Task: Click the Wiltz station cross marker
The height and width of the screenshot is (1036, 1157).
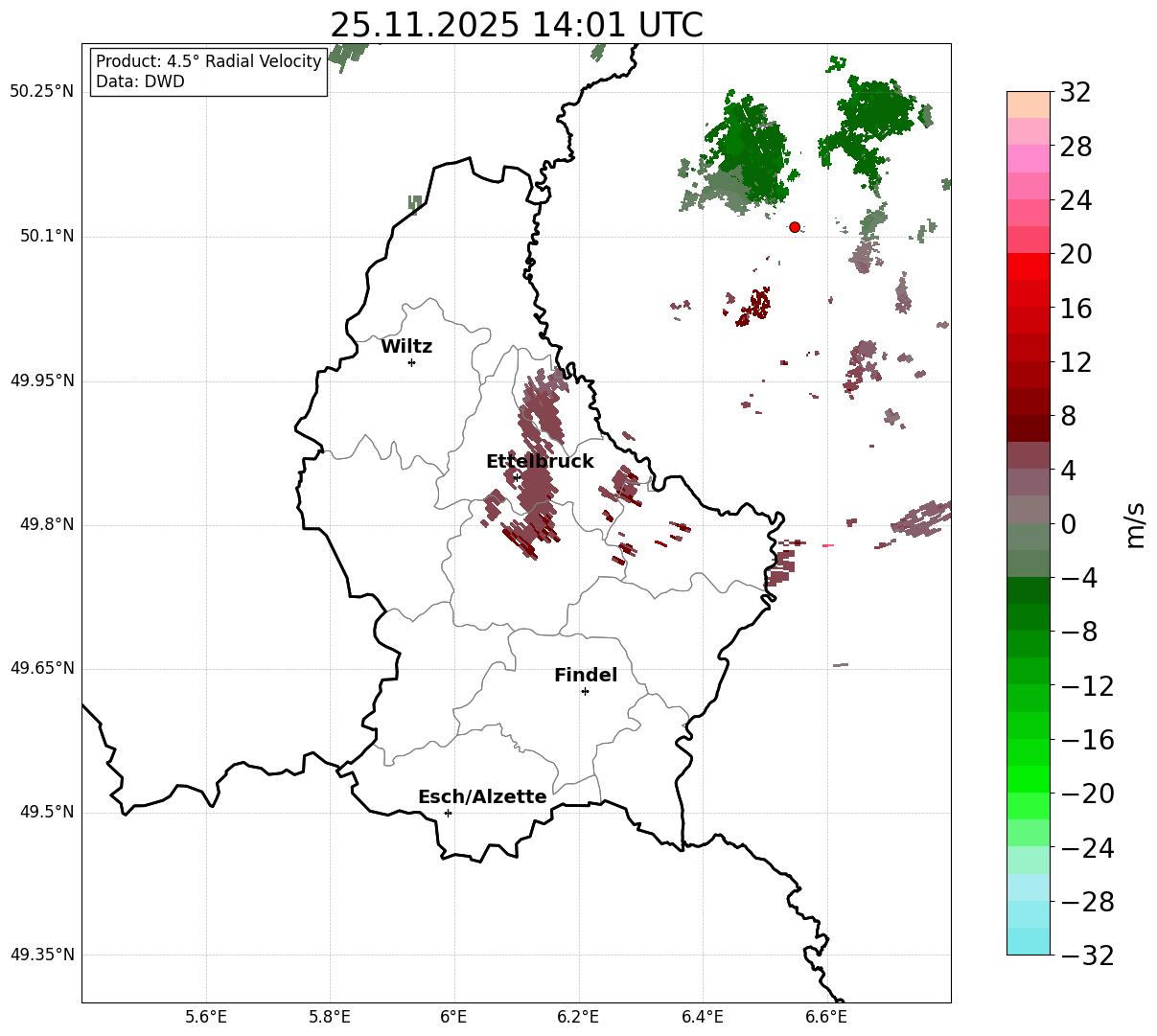Action: 411,362
